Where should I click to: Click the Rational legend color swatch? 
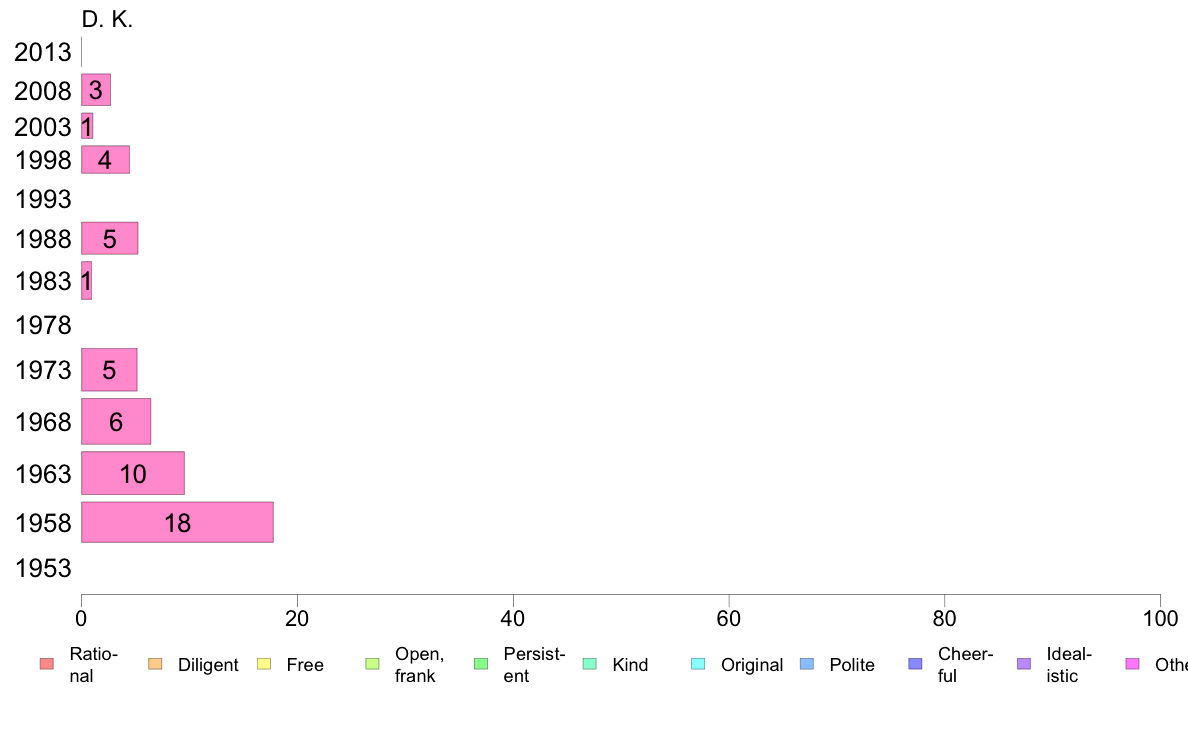47,664
